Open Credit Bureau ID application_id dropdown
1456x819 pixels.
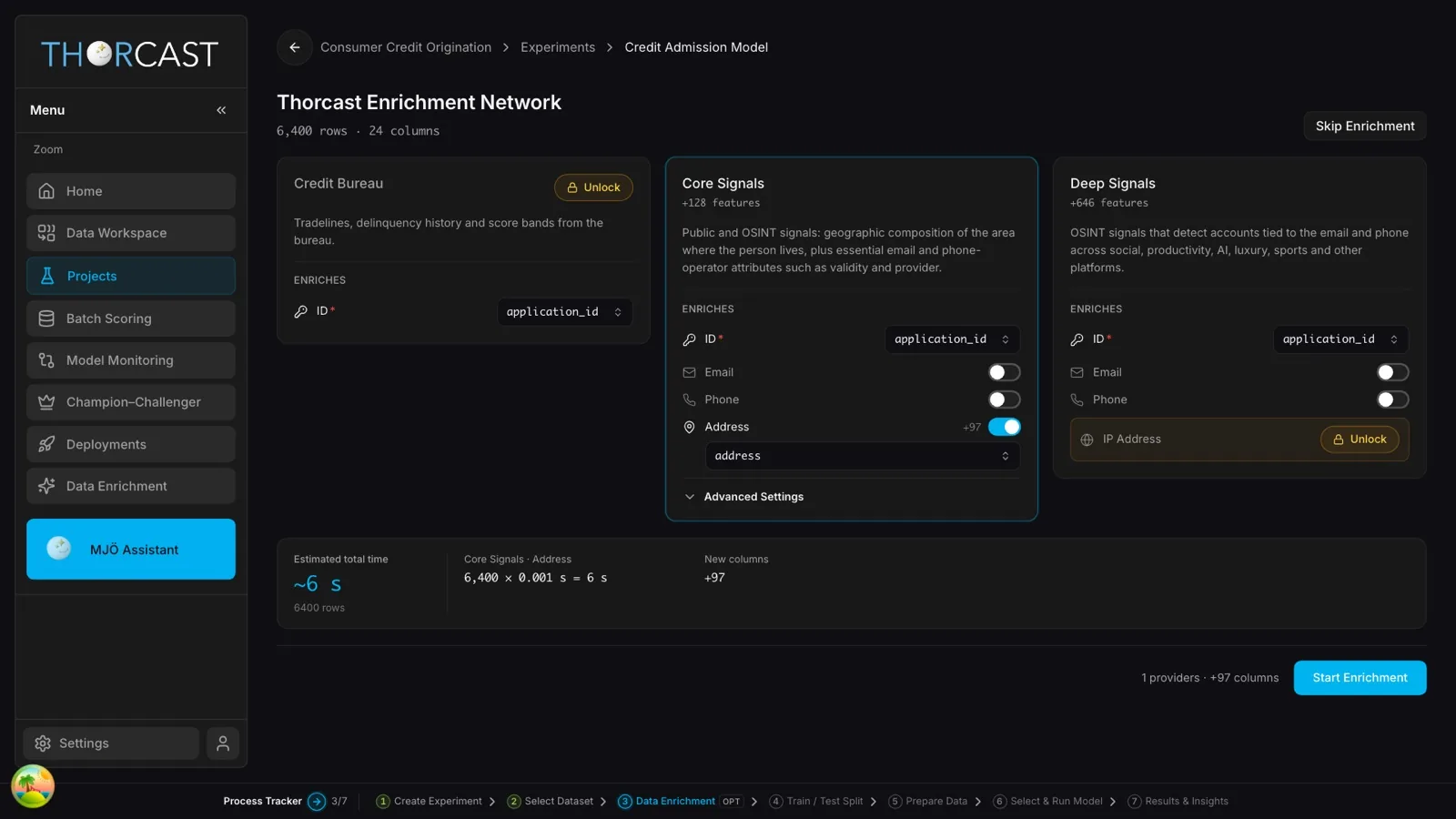click(564, 312)
